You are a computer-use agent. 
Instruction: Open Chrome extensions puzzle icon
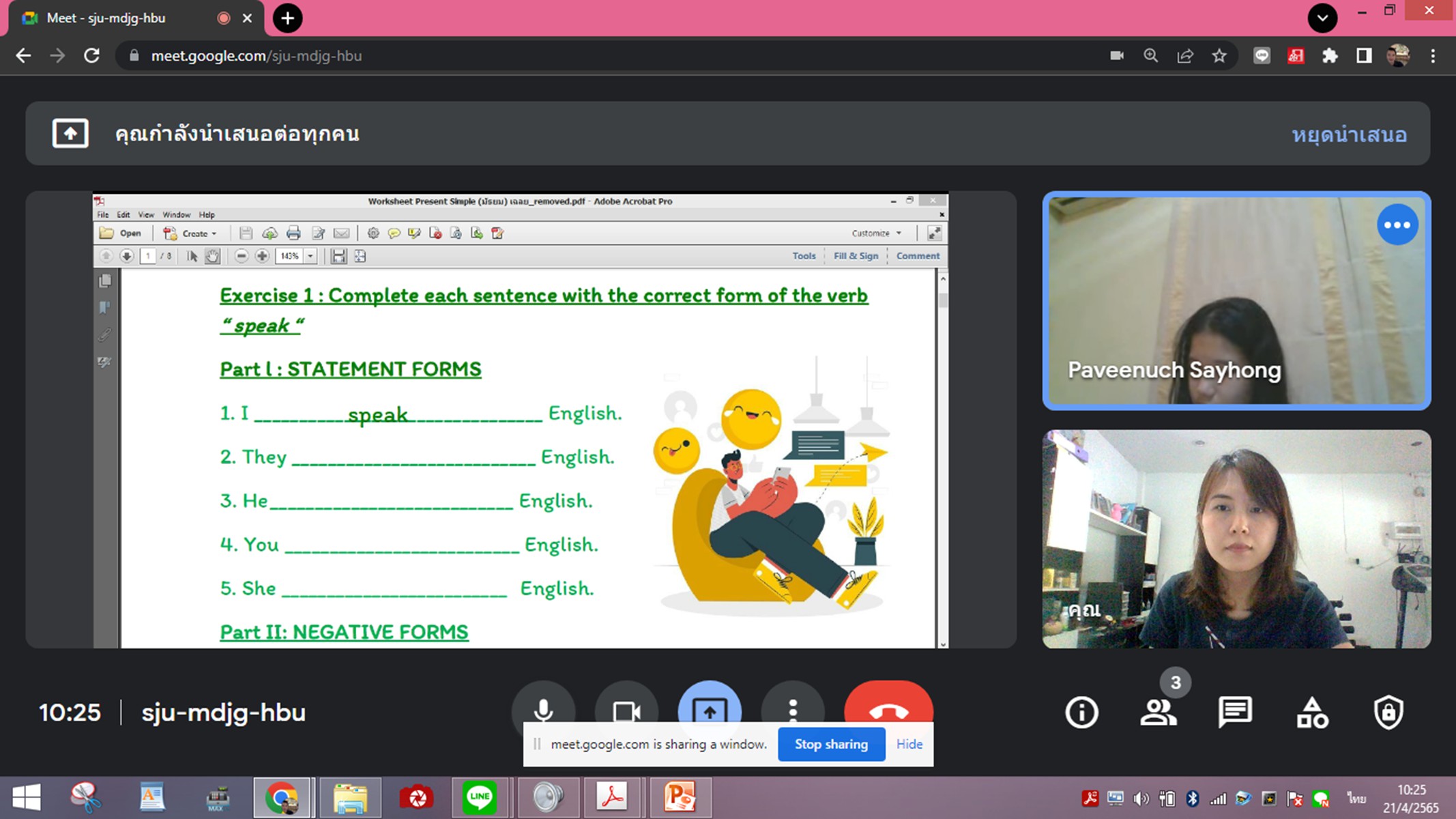click(1329, 56)
